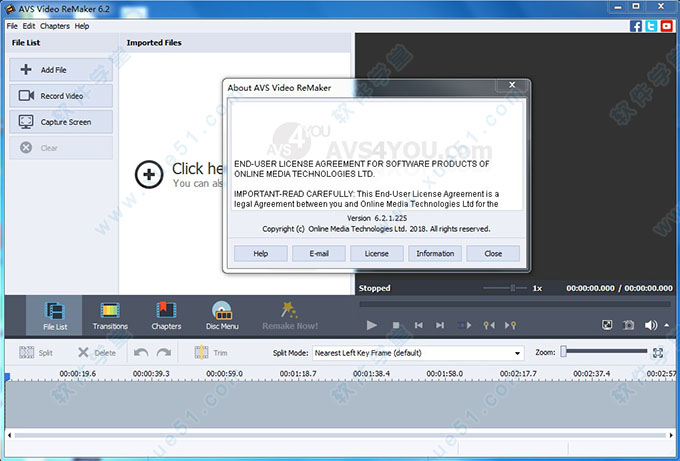Image resolution: width=680 pixels, height=461 pixels.
Task: Open the YouTube channel icon
Action: 667,26
